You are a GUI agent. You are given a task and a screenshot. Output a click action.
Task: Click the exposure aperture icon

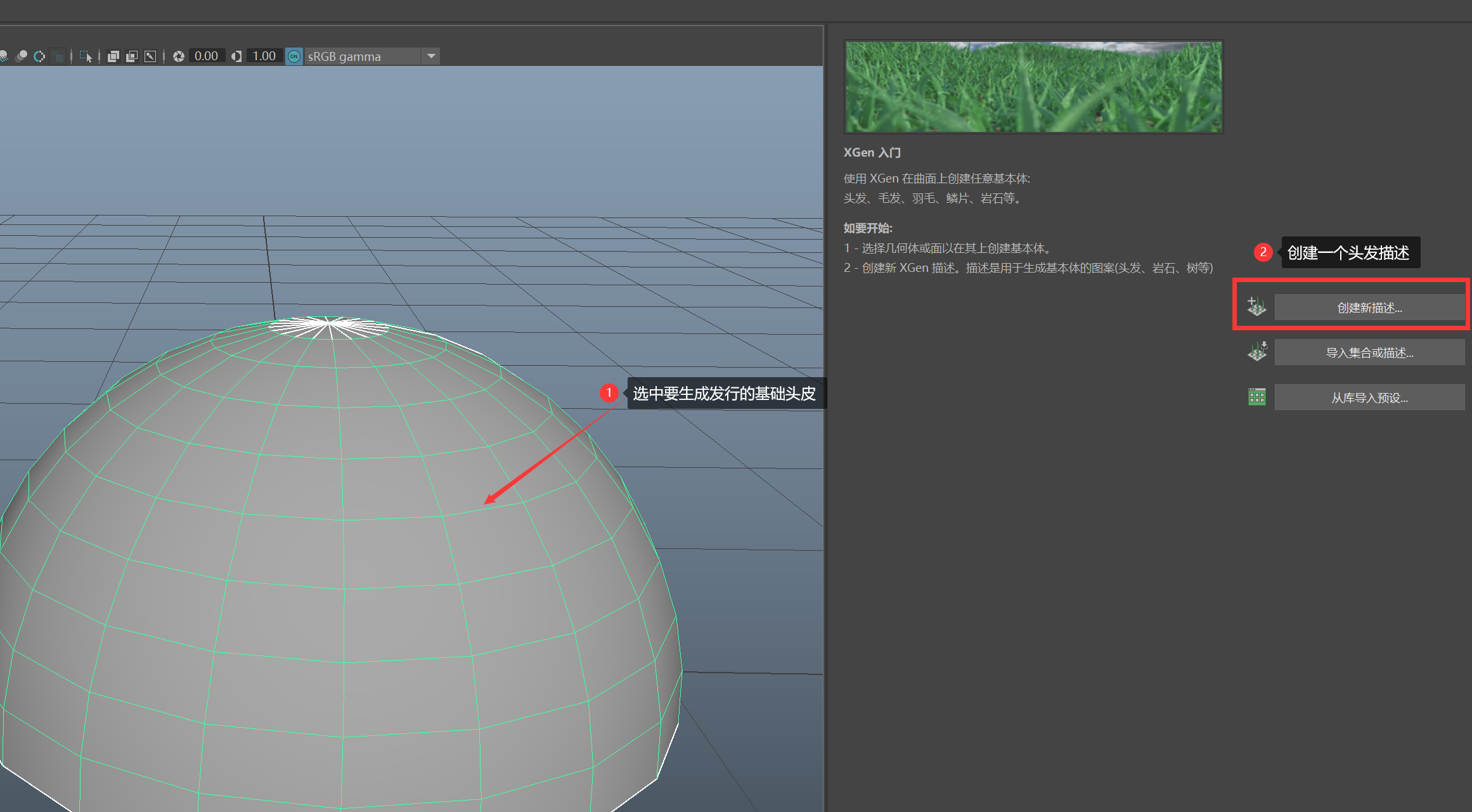(x=179, y=56)
